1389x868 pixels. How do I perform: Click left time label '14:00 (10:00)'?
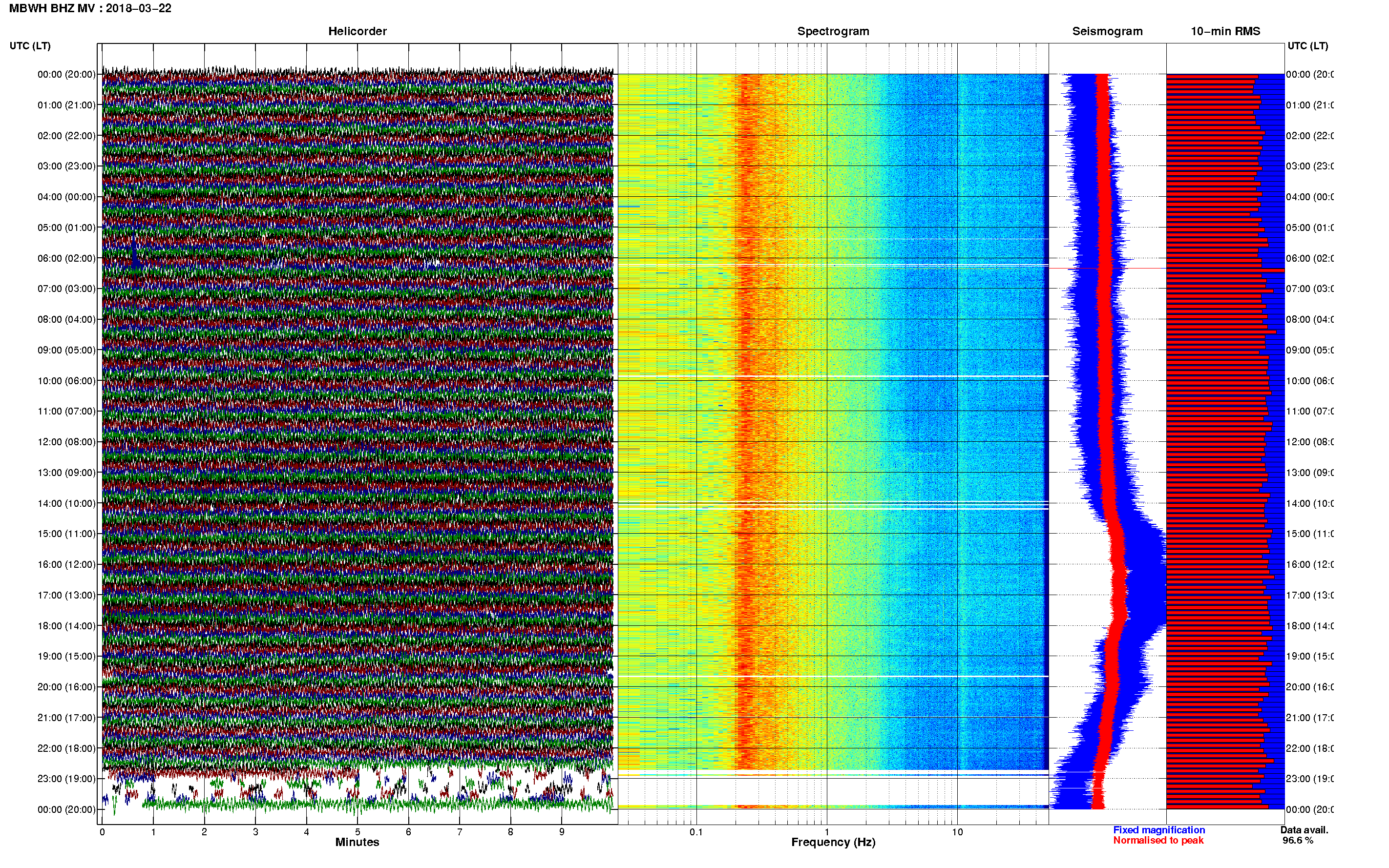tap(66, 503)
